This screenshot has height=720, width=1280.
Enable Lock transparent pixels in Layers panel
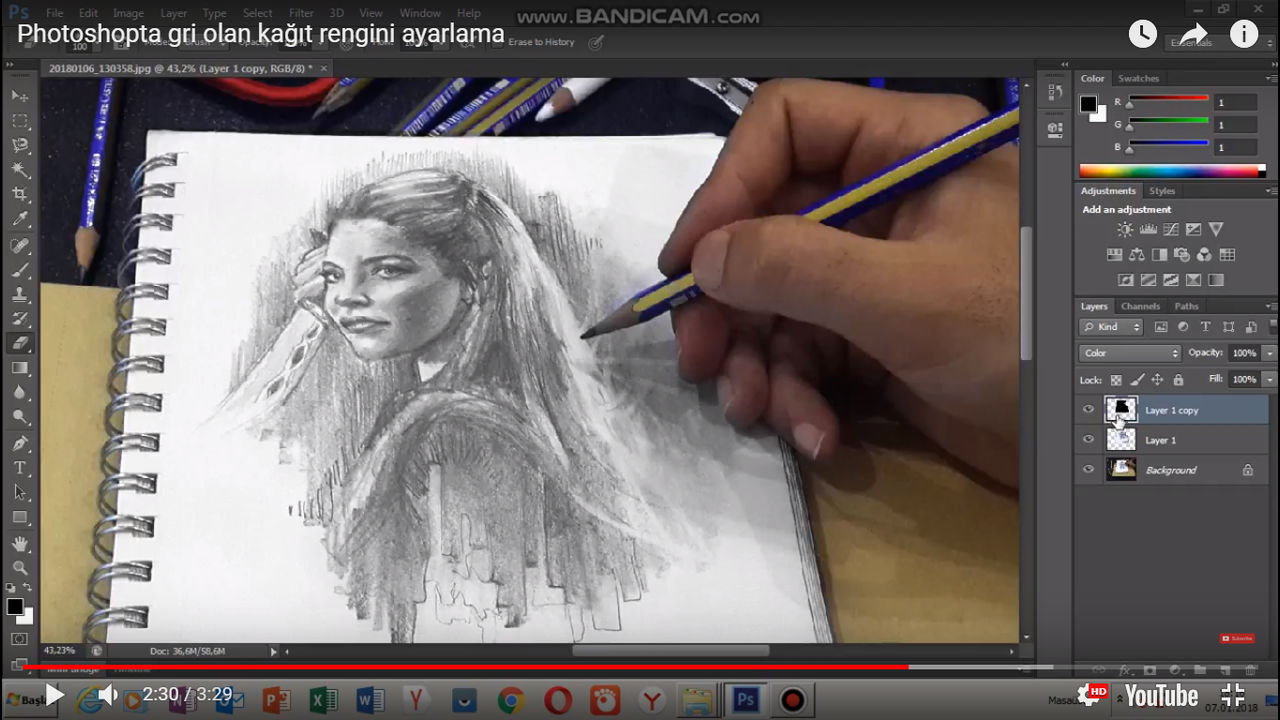[1115, 380]
